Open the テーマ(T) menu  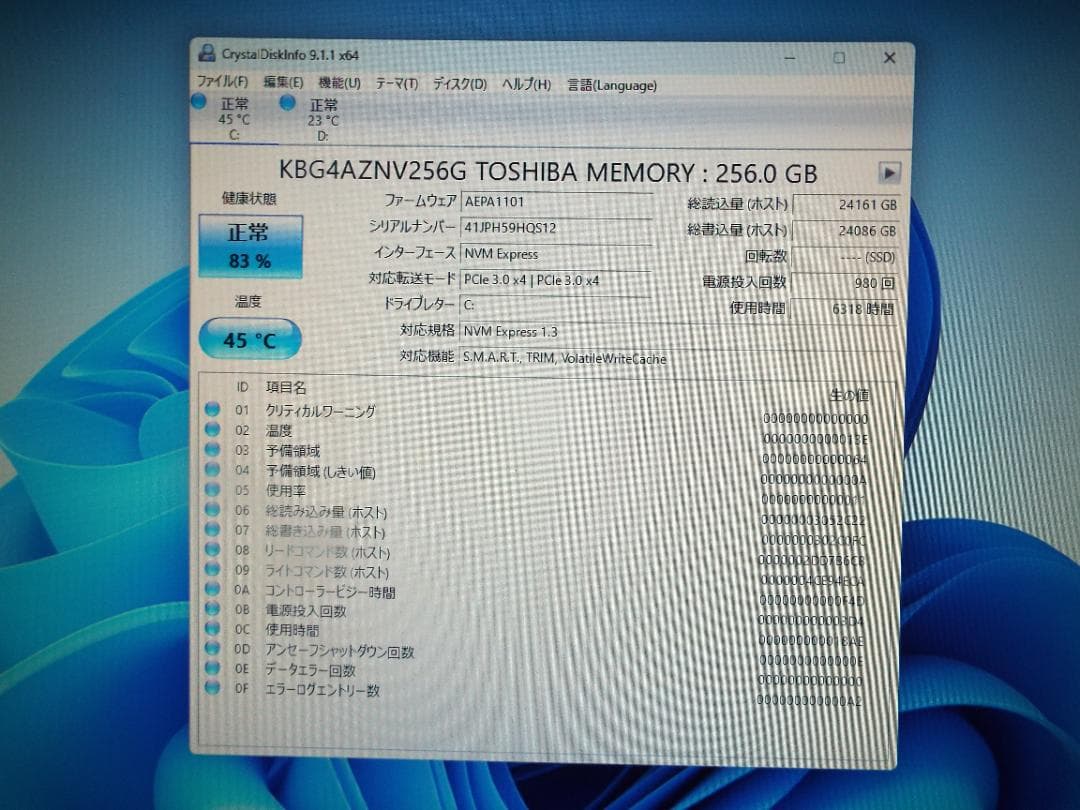[x=395, y=86]
